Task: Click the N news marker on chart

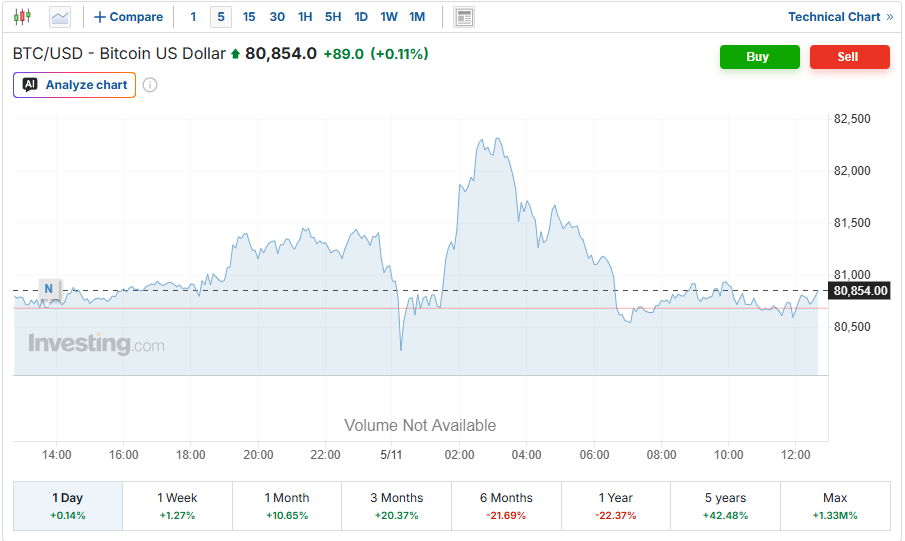Action: (48, 289)
